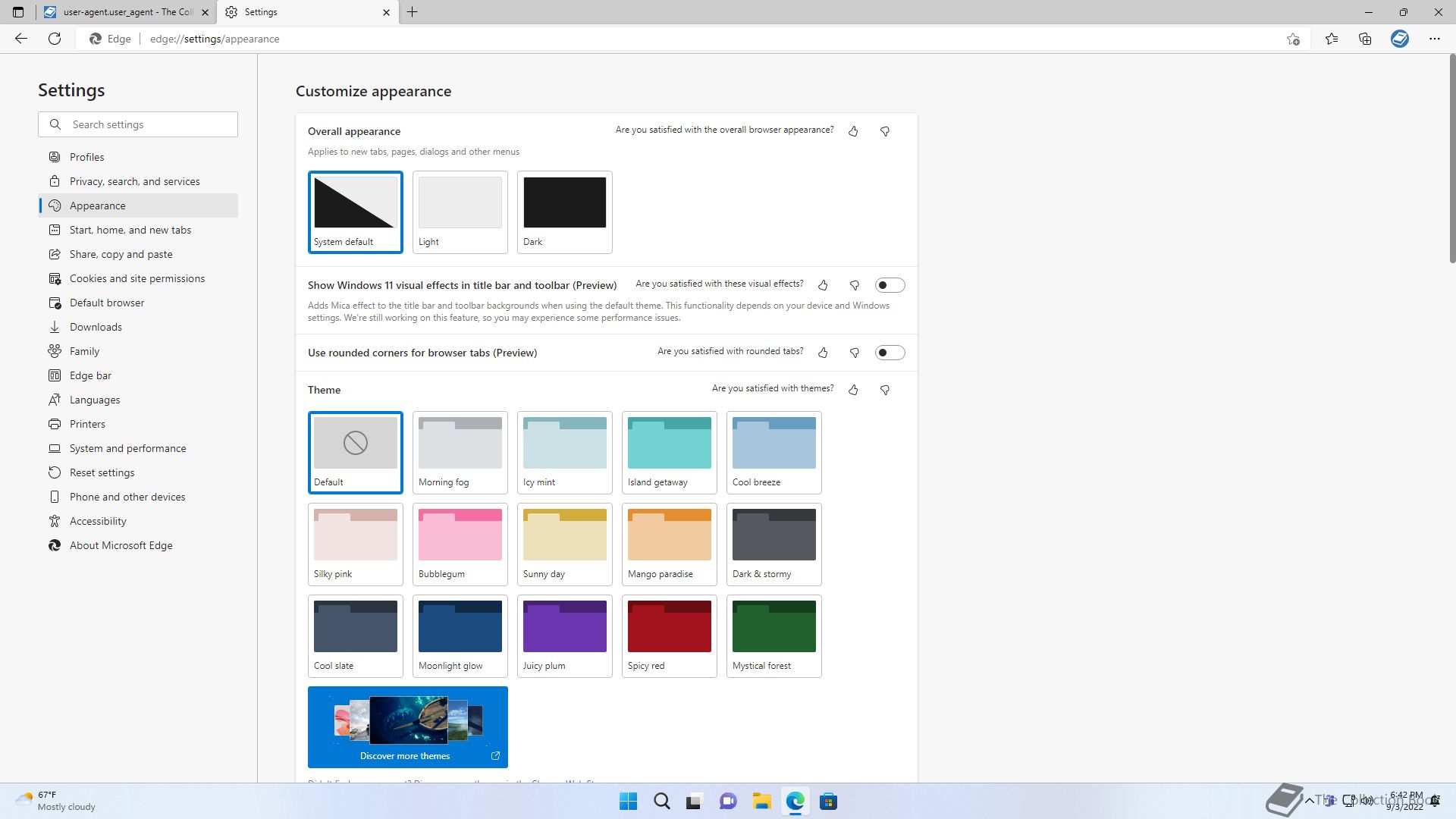The image size is (1456, 819).
Task: Open the Collections toolbar icon
Action: click(1365, 39)
